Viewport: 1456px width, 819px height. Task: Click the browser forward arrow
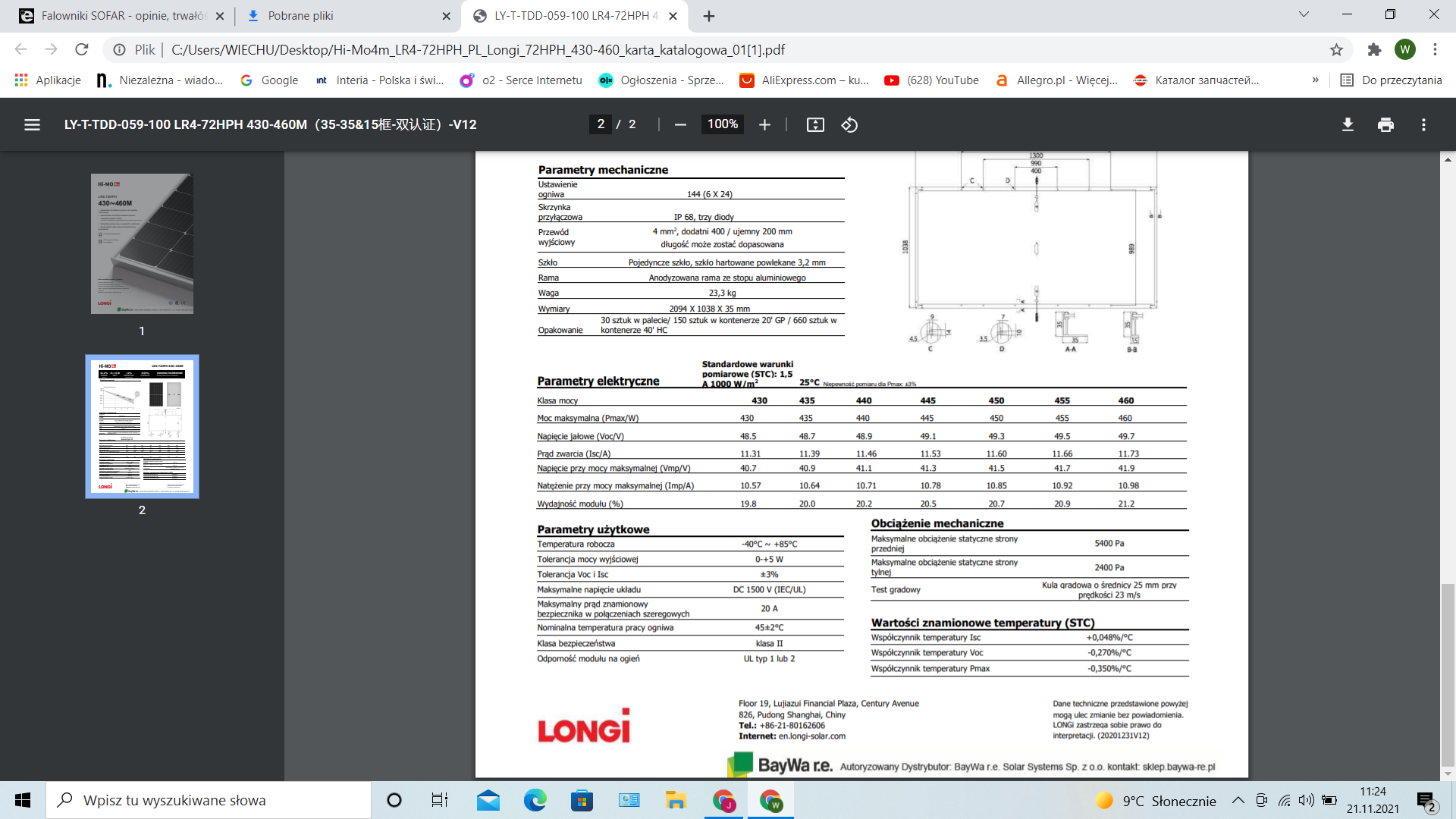click(51, 49)
